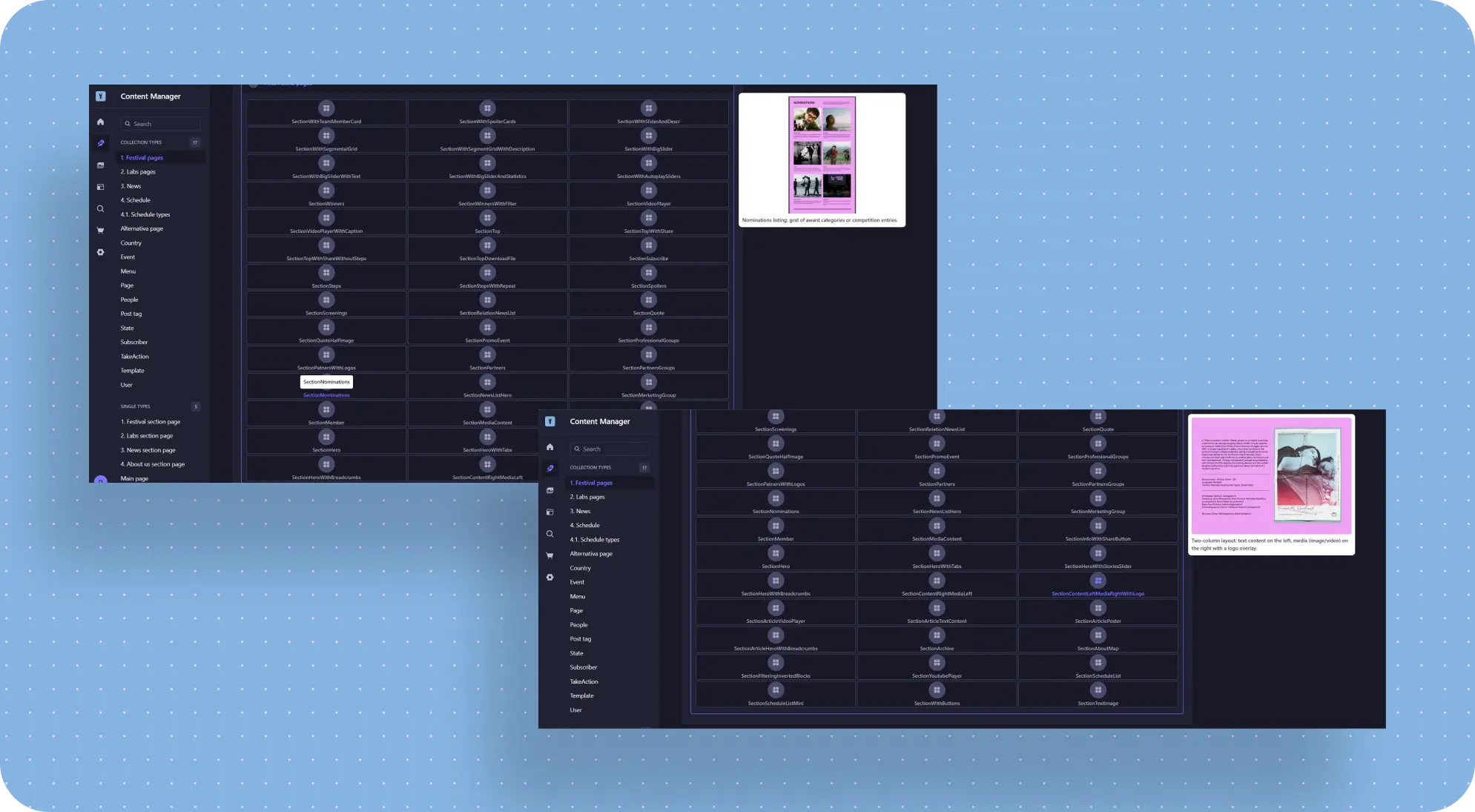Click 'SectionArticleTextContent' label text

[x=937, y=621]
